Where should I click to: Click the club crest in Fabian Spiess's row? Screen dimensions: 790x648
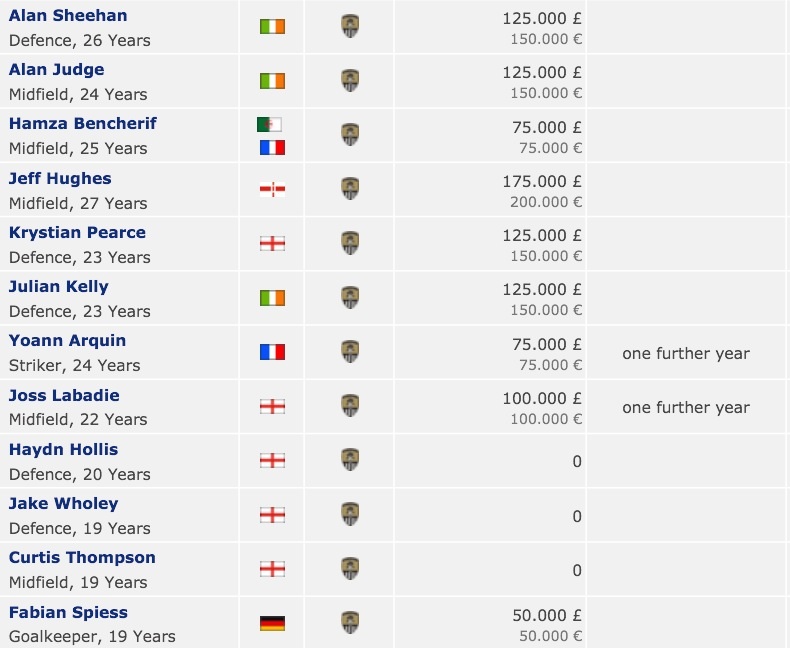350,623
